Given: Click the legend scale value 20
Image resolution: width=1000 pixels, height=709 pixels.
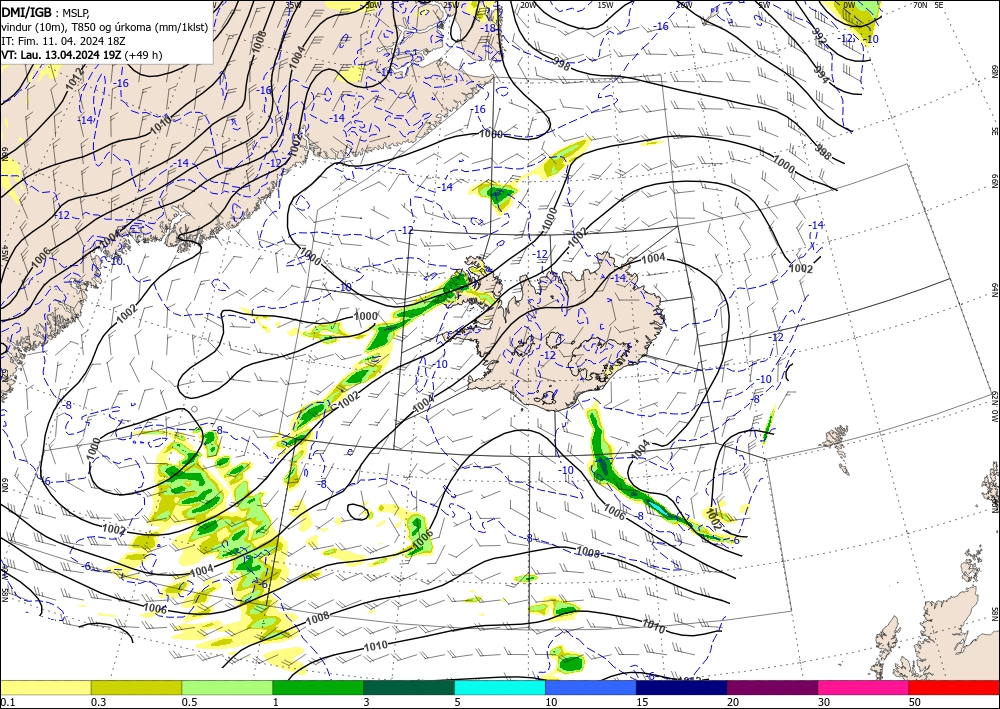Looking at the screenshot, I should [x=733, y=702].
